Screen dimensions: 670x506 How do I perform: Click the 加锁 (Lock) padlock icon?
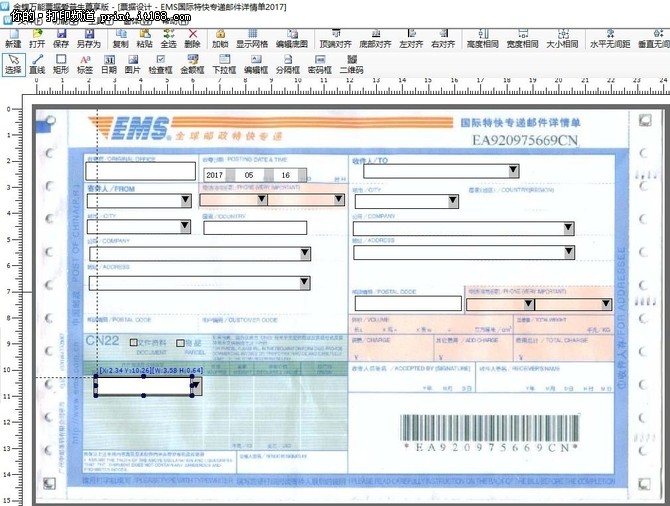pos(220,38)
